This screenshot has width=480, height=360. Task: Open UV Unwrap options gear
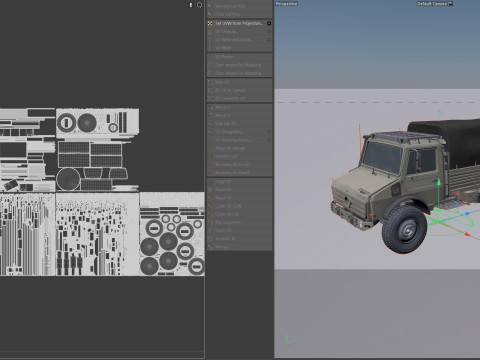pyautogui.click(x=269, y=31)
